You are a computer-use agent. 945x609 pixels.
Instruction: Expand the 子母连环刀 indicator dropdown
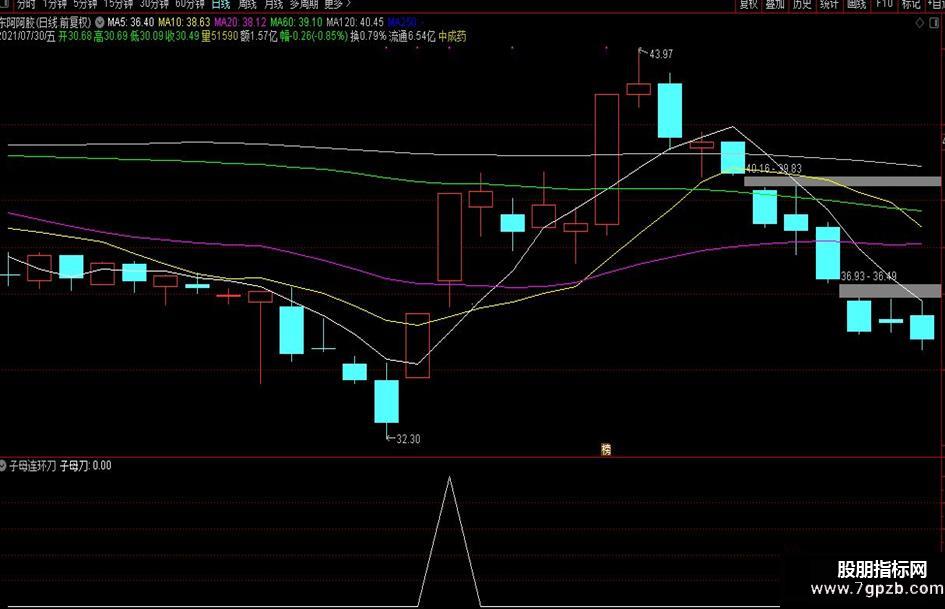click(2, 465)
